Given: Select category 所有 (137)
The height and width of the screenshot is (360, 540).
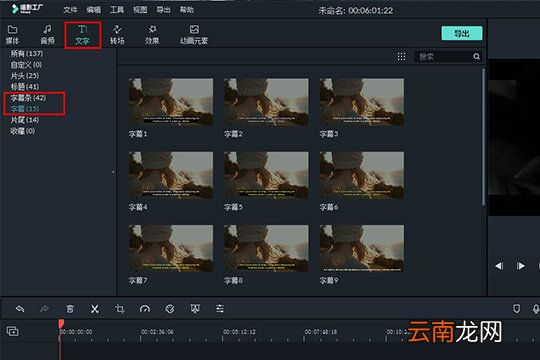Looking at the screenshot, I should tap(27, 53).
